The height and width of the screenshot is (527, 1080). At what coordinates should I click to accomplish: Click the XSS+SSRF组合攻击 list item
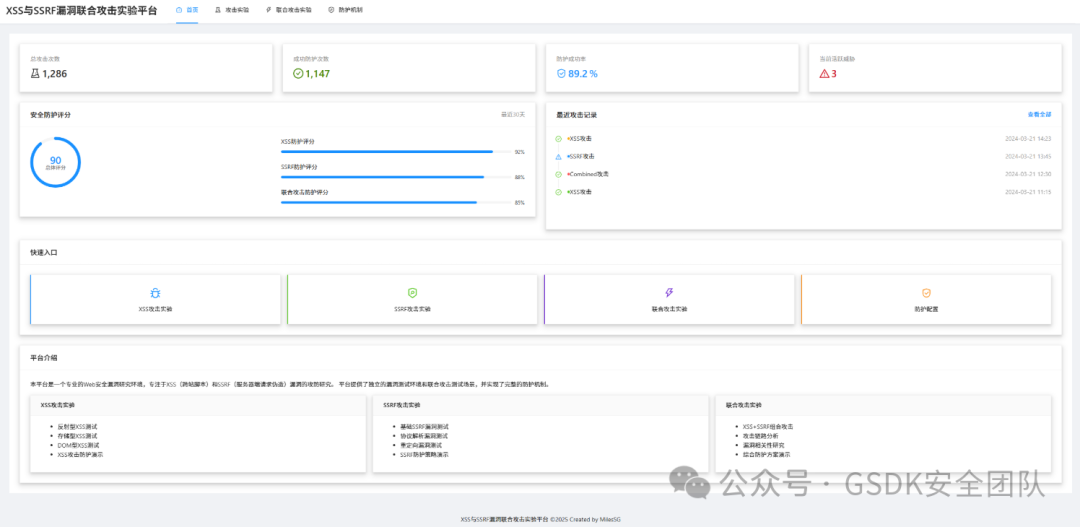769,427
